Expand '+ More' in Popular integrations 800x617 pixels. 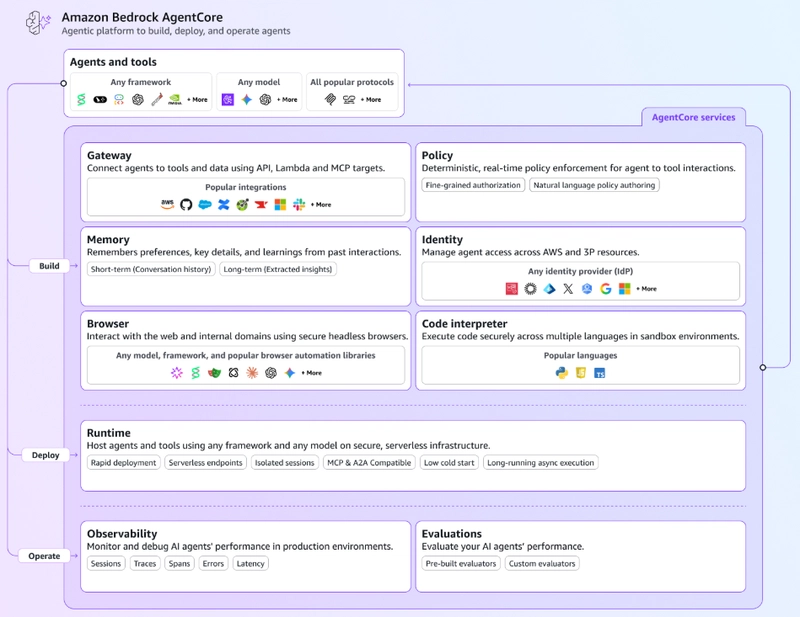pyautogui.click(x=321, y=205)
